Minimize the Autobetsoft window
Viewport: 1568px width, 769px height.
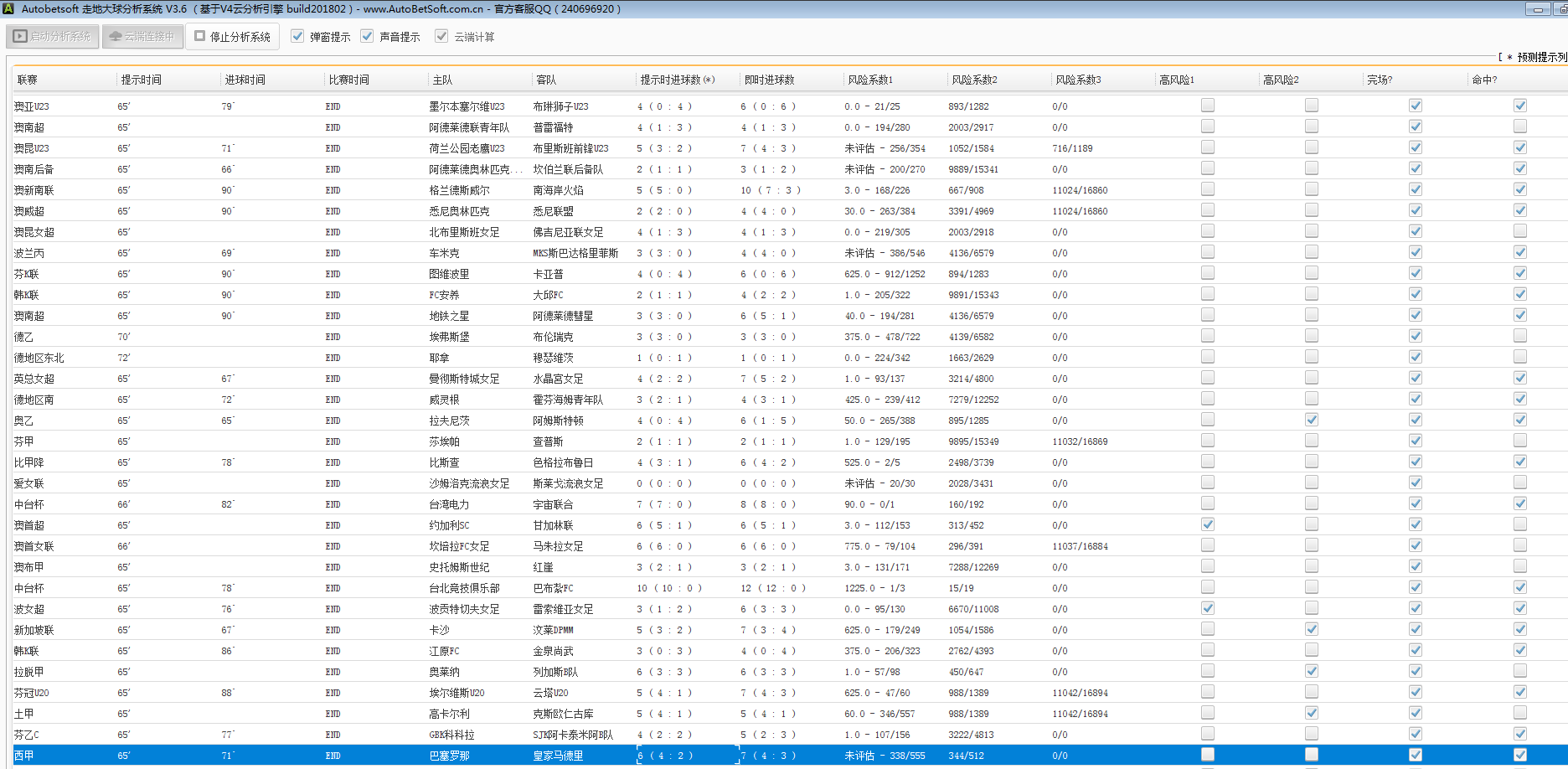click(x=1538, y=9)
